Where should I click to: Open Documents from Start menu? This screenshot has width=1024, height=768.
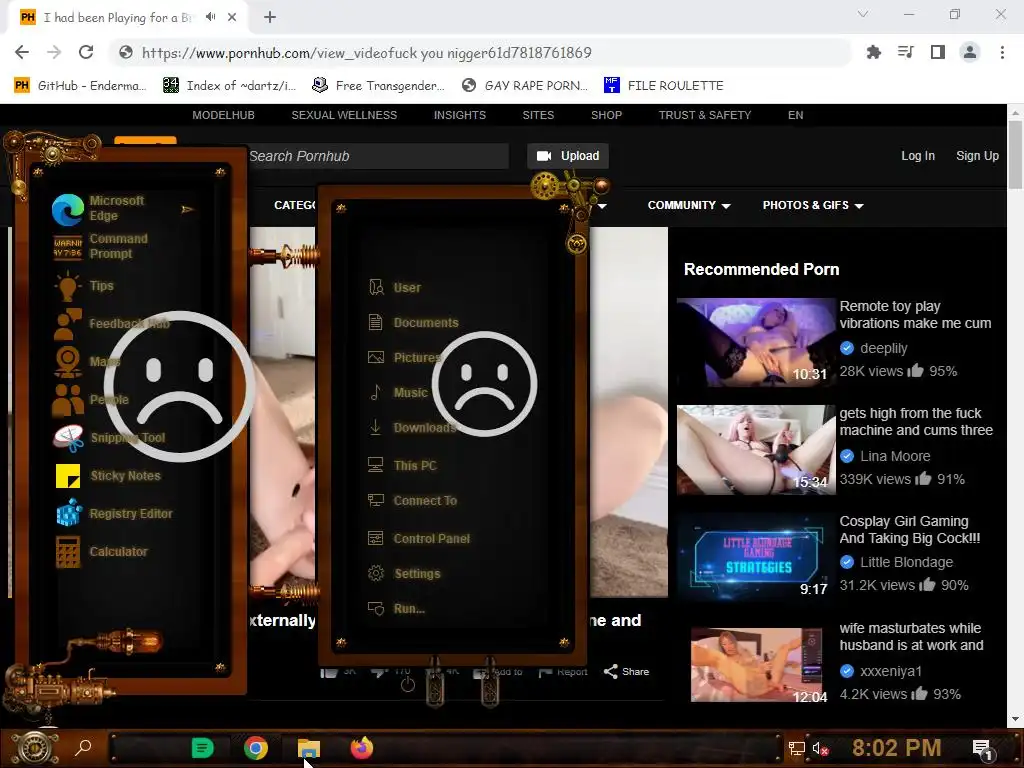point(413,323)
